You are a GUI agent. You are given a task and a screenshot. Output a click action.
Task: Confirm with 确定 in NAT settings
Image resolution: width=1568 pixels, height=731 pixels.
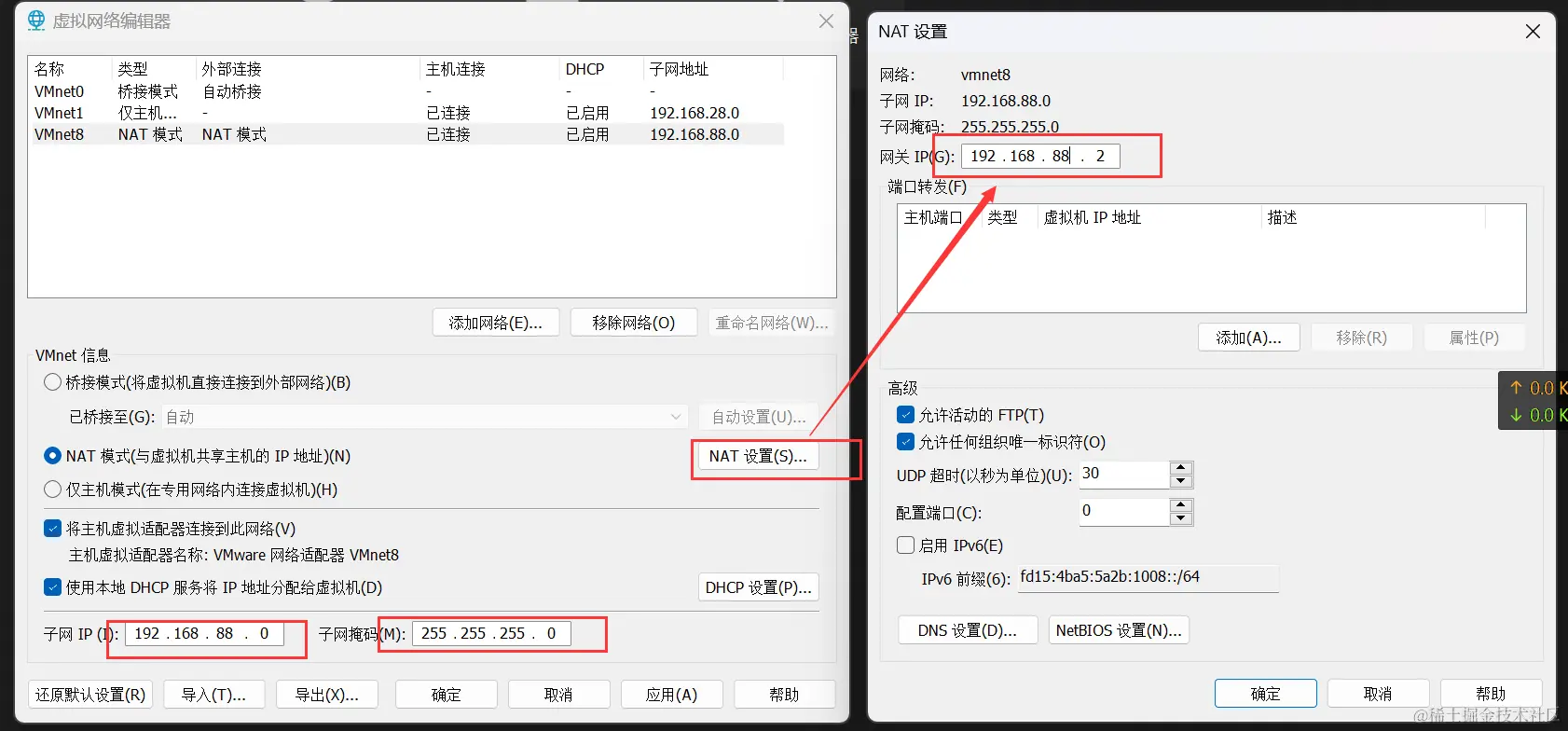point(1266,694)
